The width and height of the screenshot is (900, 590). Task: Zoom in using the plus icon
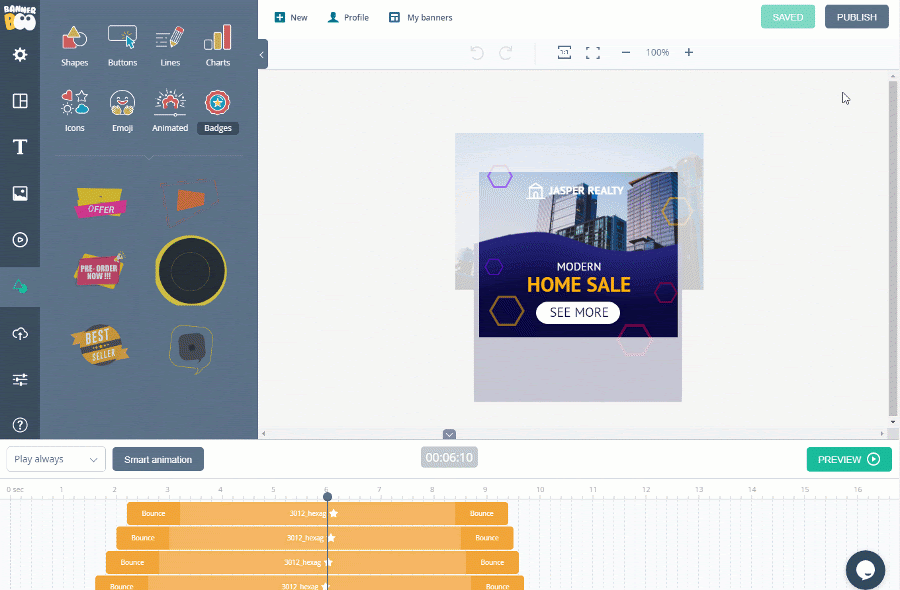(x=688, y=52)
